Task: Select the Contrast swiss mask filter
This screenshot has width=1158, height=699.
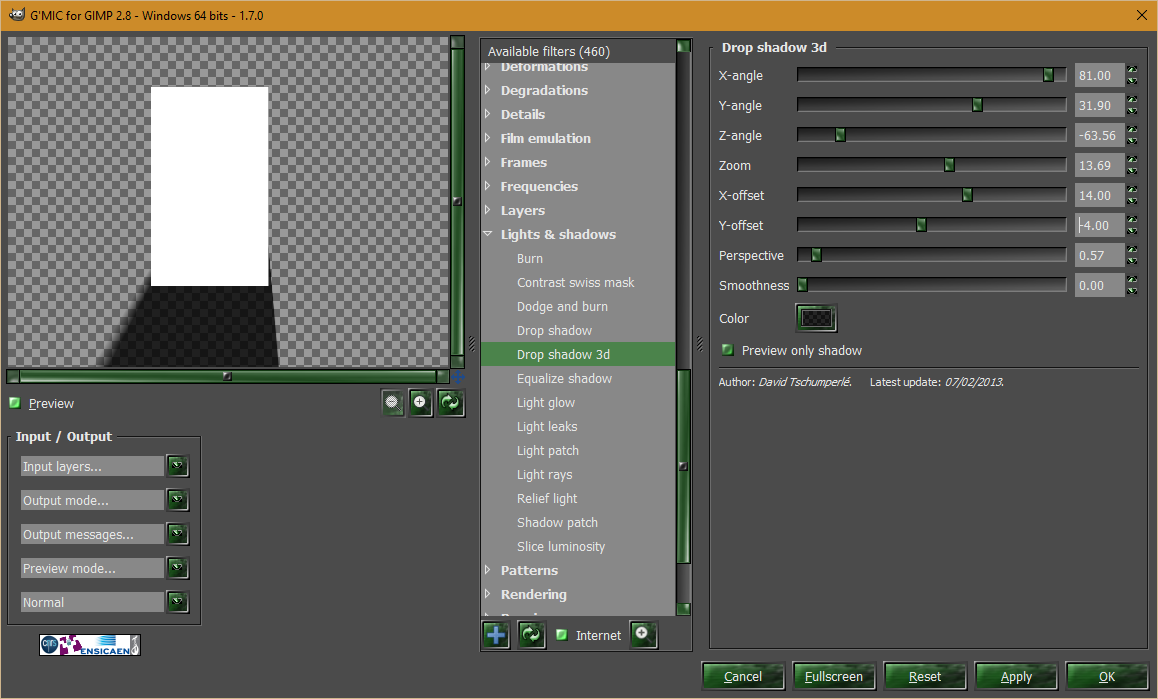Action: 575,282
